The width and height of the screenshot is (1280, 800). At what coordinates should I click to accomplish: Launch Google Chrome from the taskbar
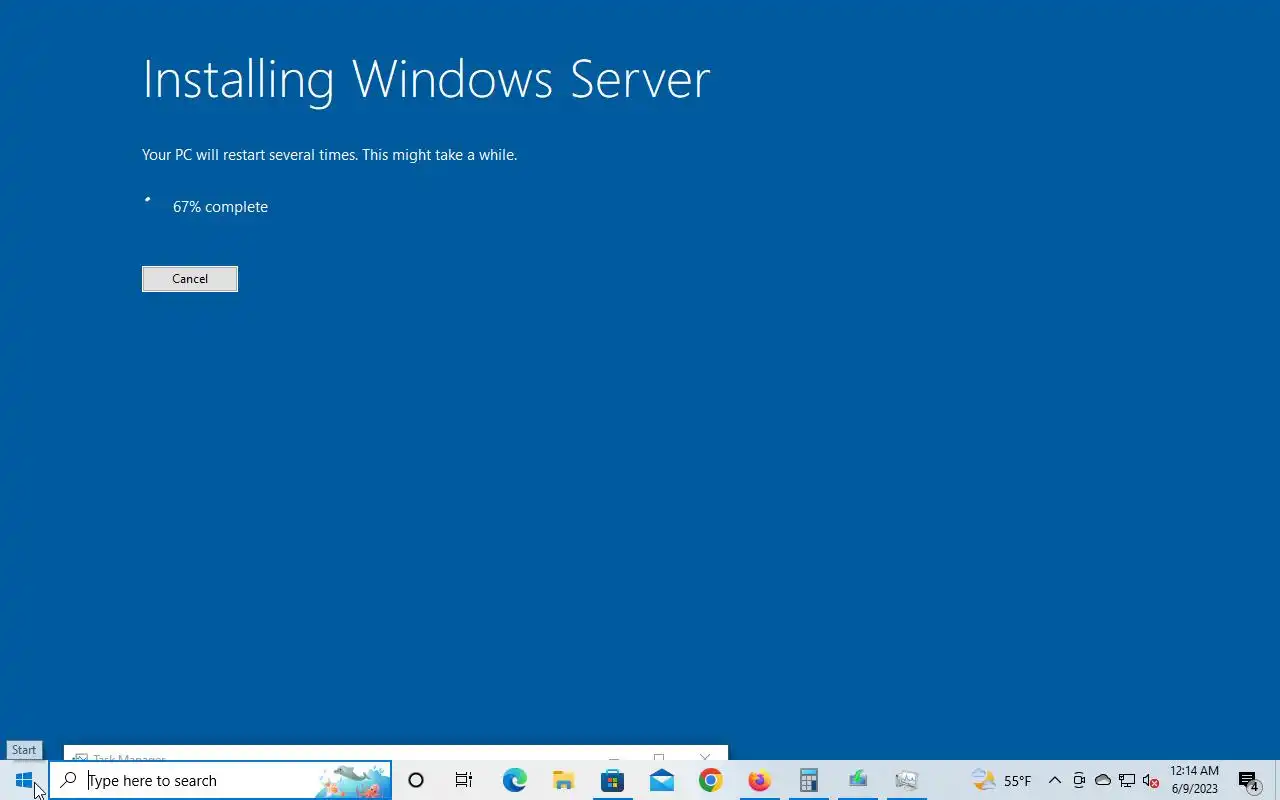710,780
